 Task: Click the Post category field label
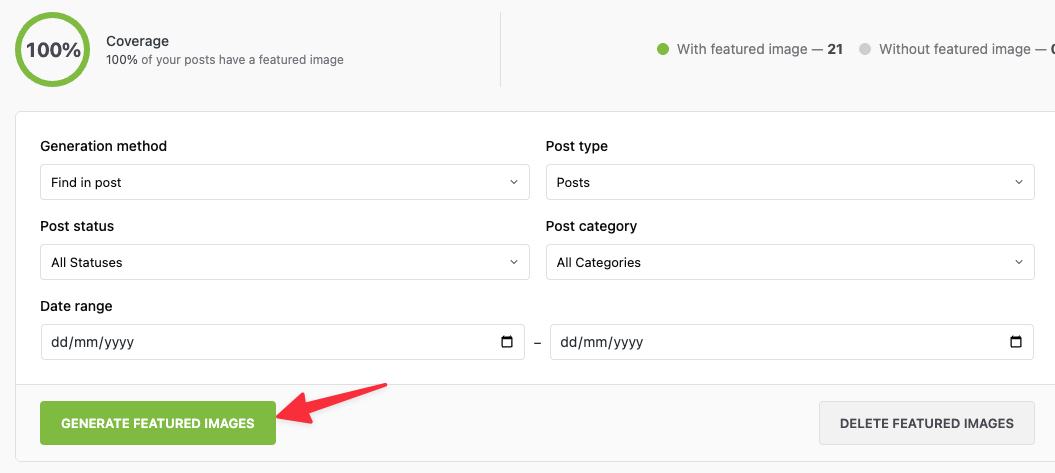click(591, 226)
